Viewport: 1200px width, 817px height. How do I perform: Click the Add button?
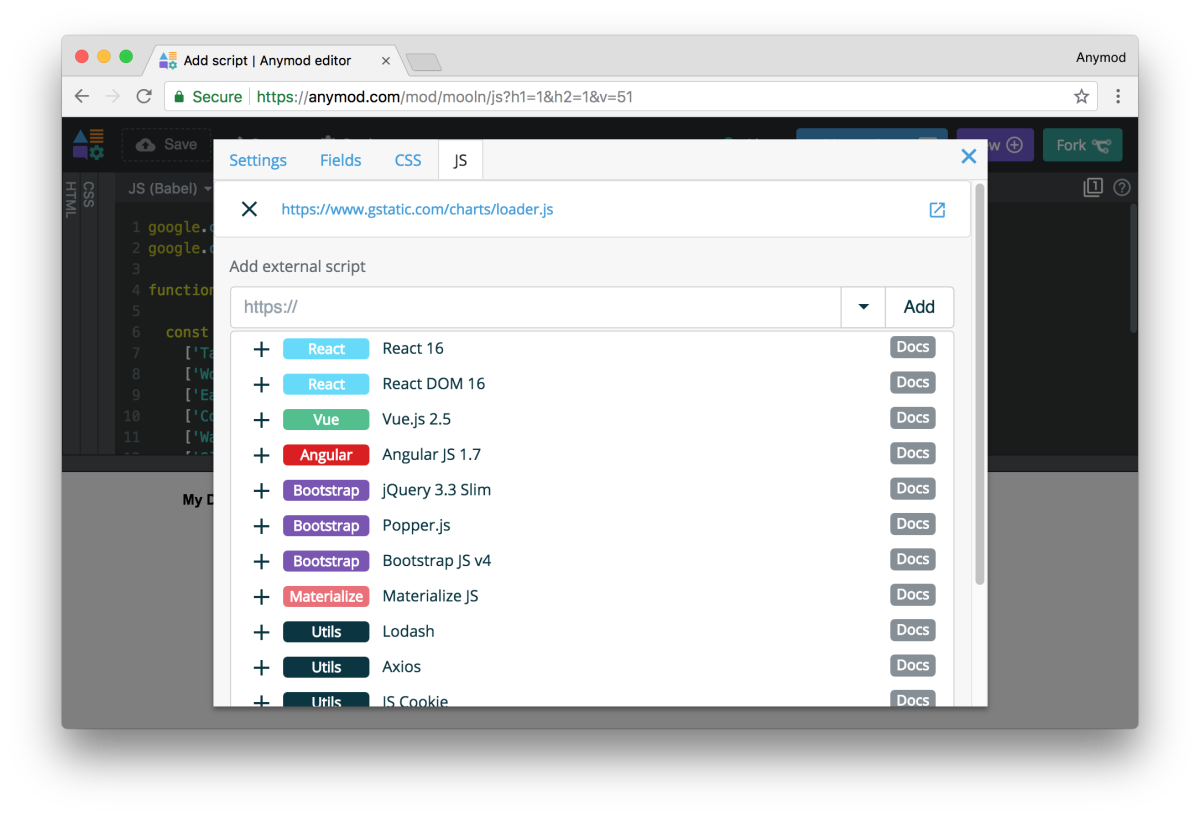pyautogui.click(x=919, y=307)
